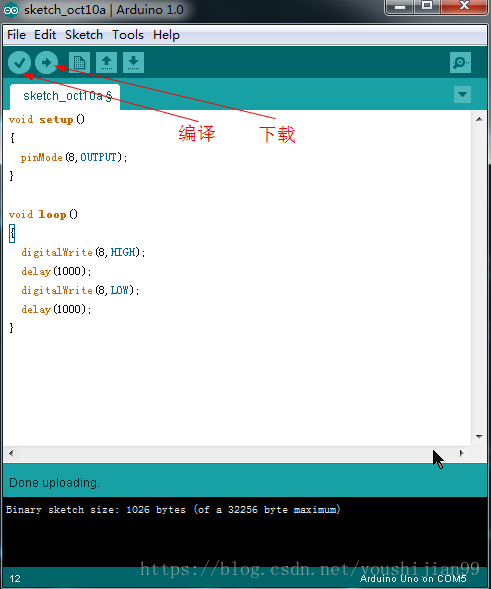Viewport: 491px width, 589px height.
Task: Click the 'digitalWrite(8,HIGH);' line
Action: [83, 252]
